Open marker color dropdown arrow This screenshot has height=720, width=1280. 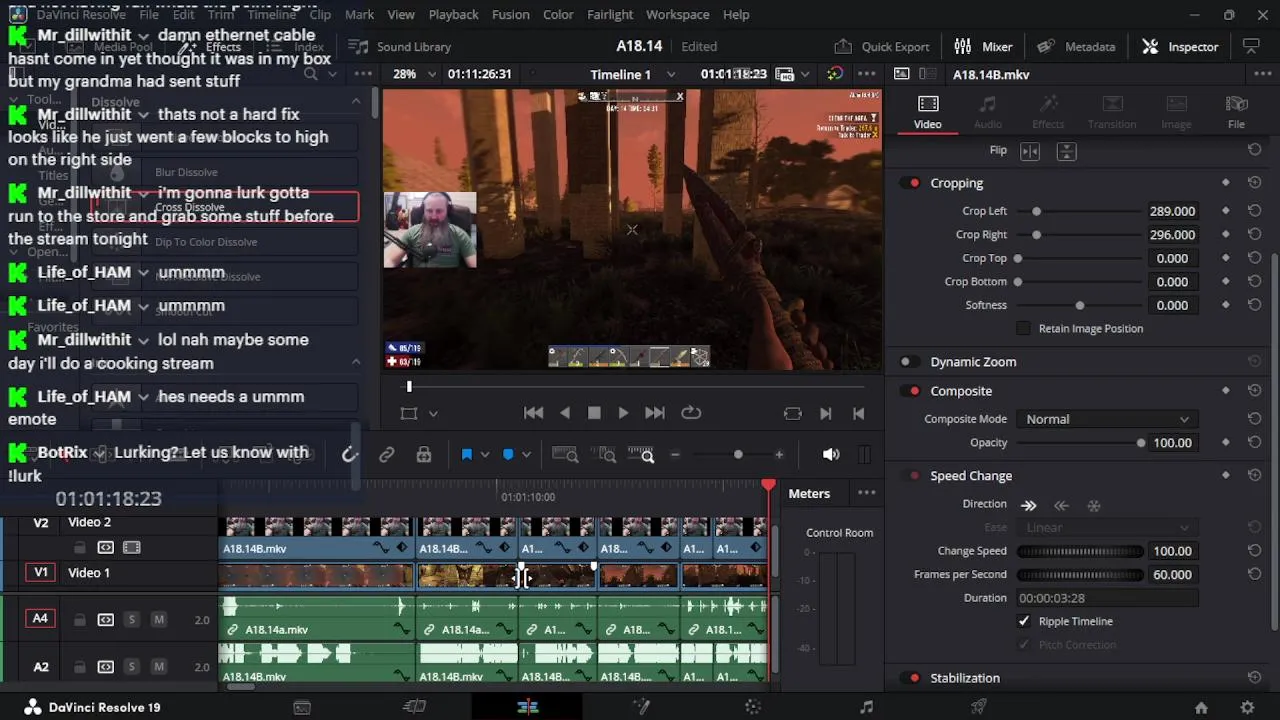(527, 455)
